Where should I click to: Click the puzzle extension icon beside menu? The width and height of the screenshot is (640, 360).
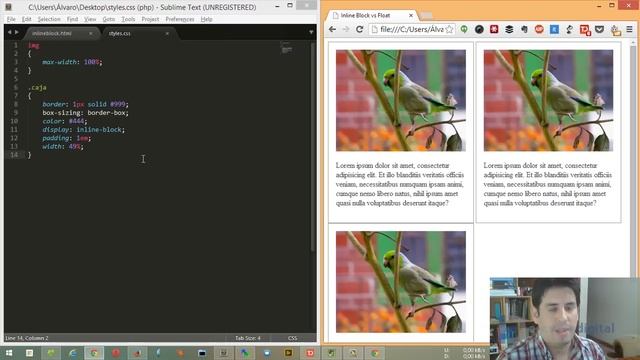(615, 30)
